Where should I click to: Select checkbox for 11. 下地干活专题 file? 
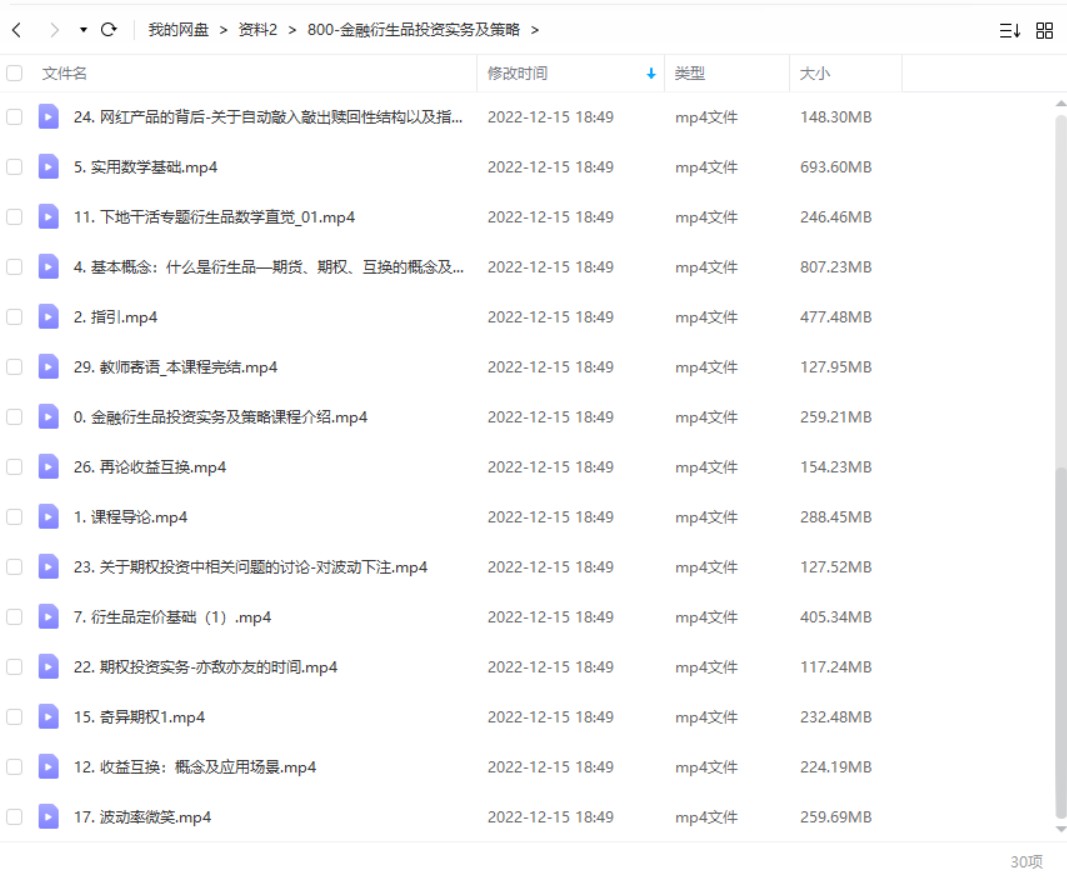click(14, 217)
